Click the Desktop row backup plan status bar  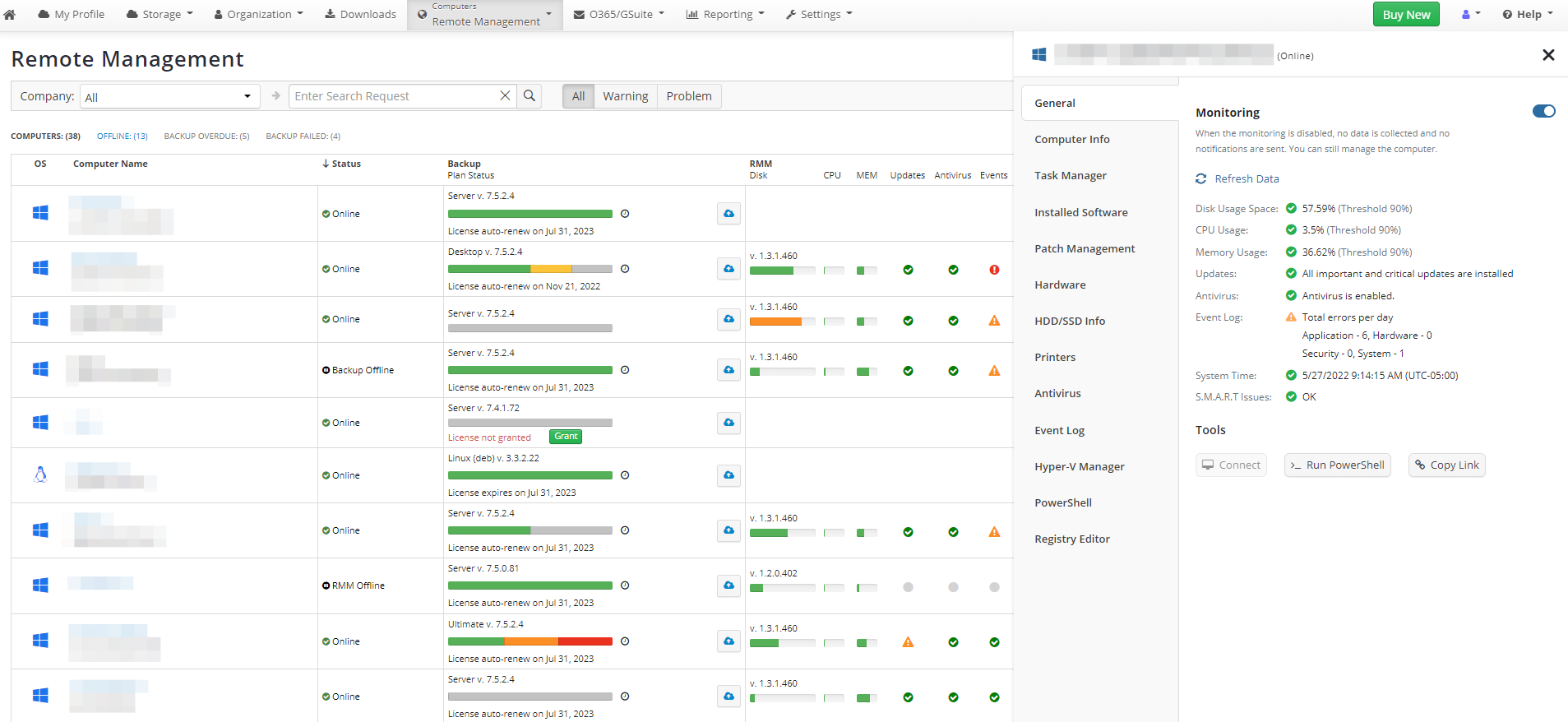tap(530, 269)
